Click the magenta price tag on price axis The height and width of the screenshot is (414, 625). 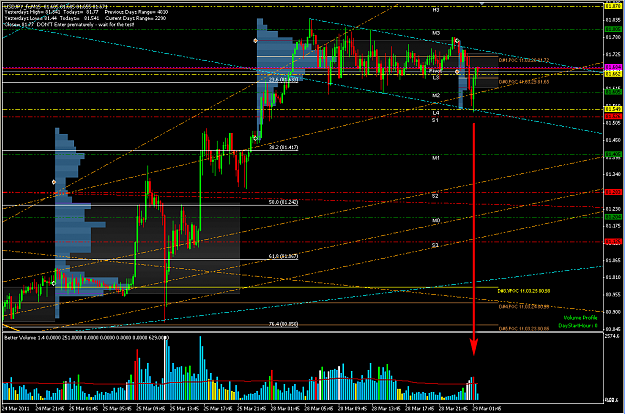point(613,67)
